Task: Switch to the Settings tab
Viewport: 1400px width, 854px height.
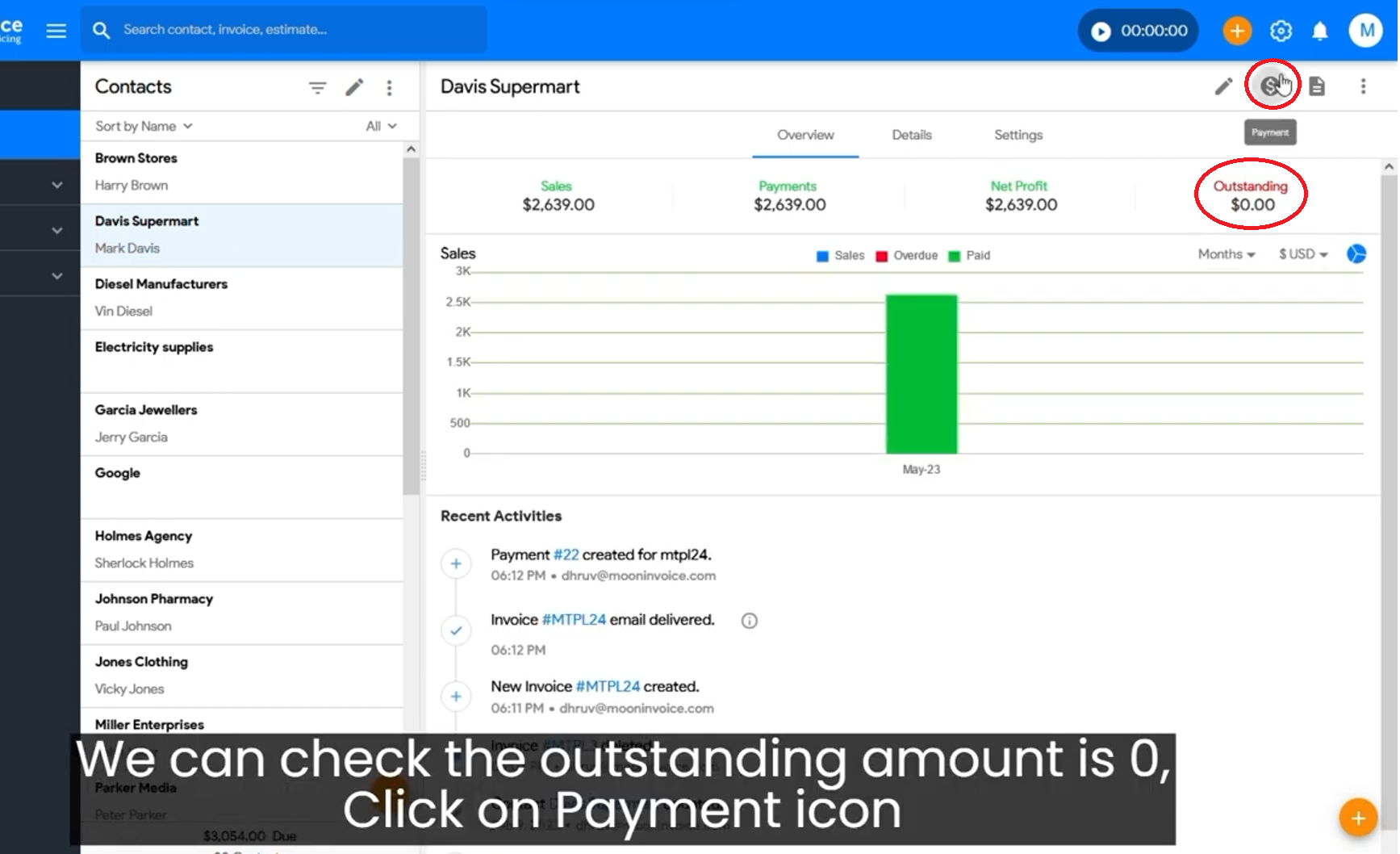Action: 1018,135
